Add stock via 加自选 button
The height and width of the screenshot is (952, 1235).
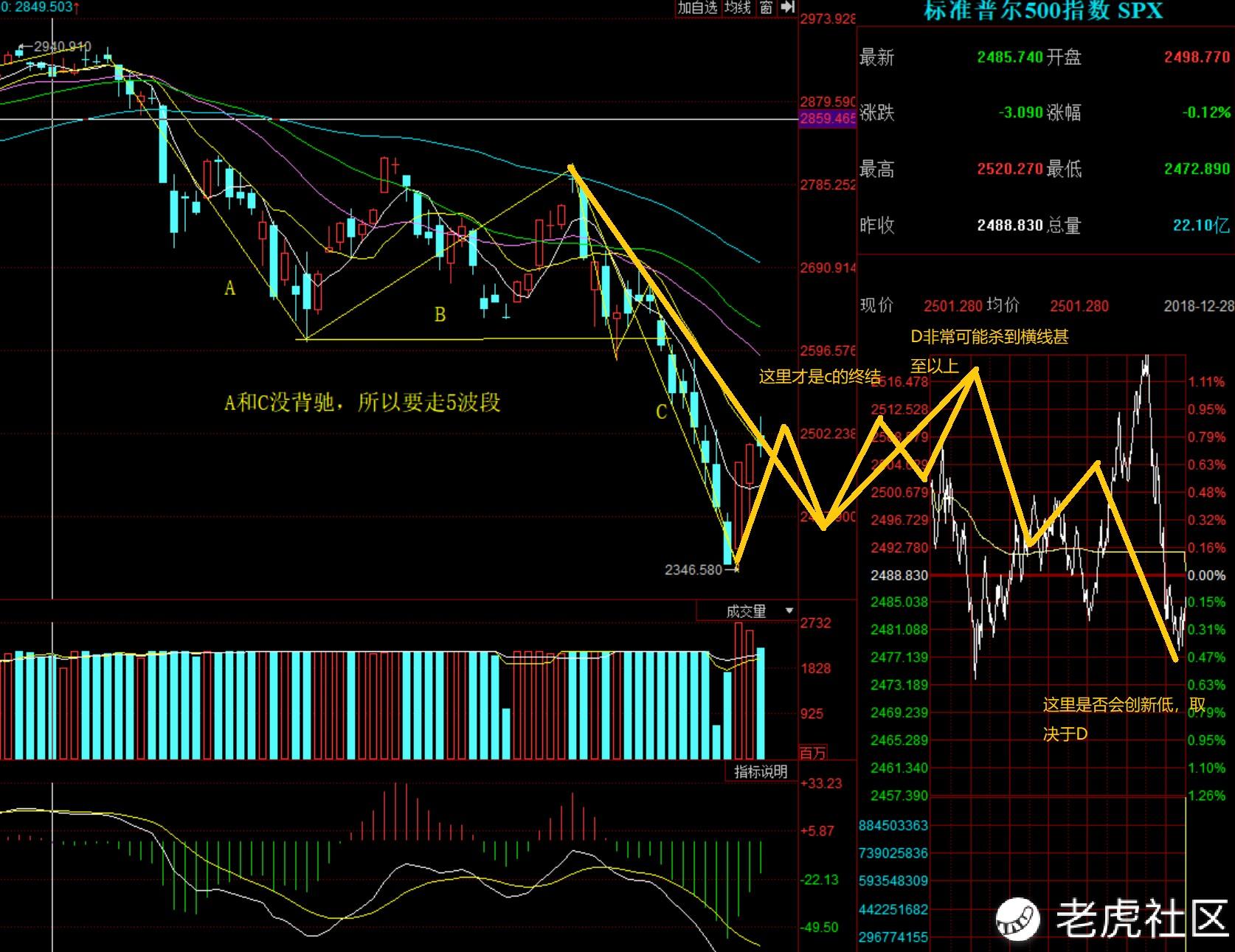(697, 7)
